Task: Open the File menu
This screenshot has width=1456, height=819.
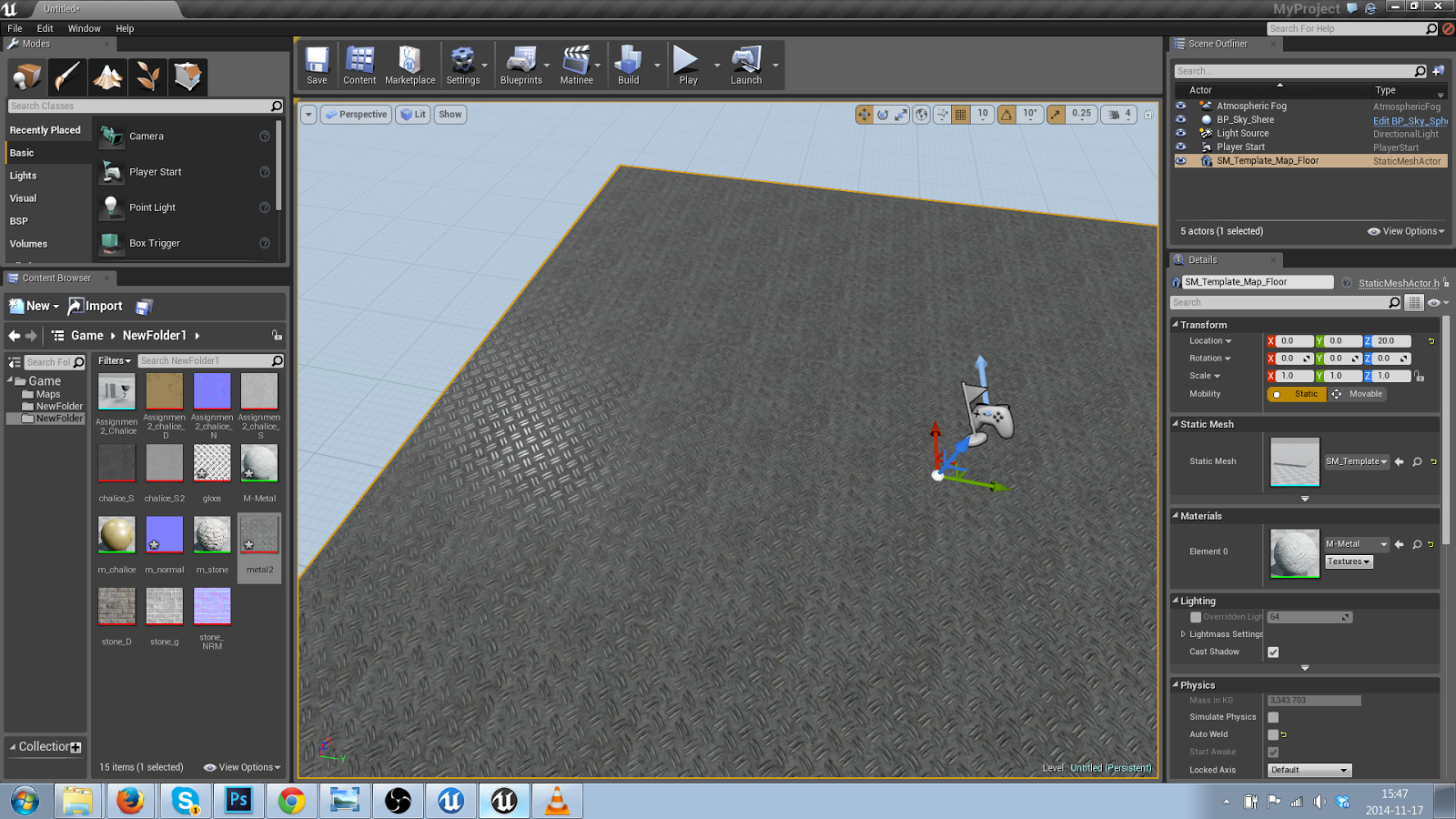Action: (x=15, y=28)
